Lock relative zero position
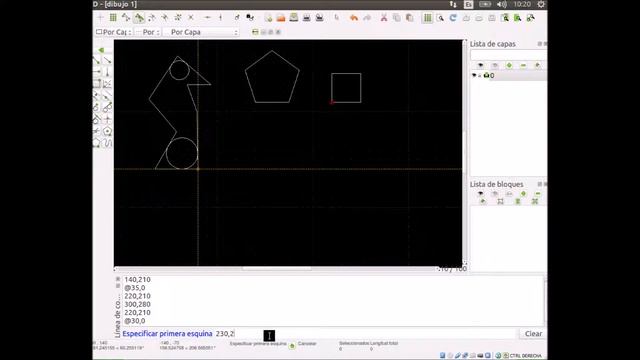640x360 pixels. tap(250, 18)
